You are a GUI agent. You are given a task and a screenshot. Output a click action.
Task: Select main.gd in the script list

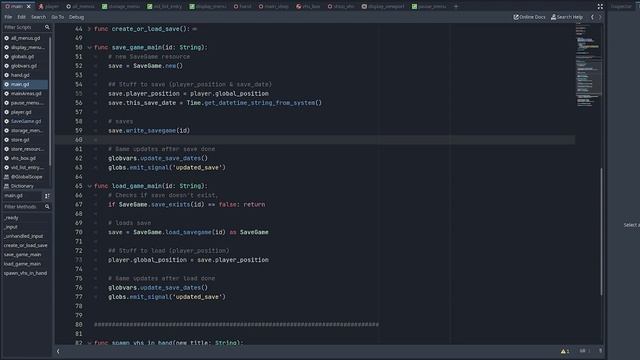pos(25,84)
